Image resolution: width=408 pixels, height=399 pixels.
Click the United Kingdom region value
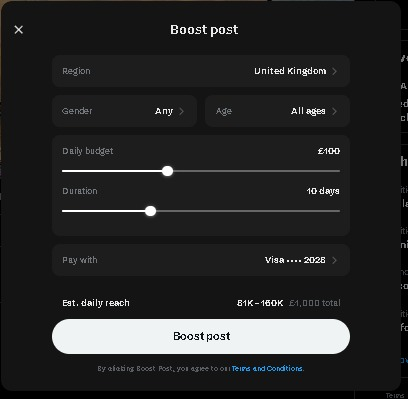[x=290, y=71]
